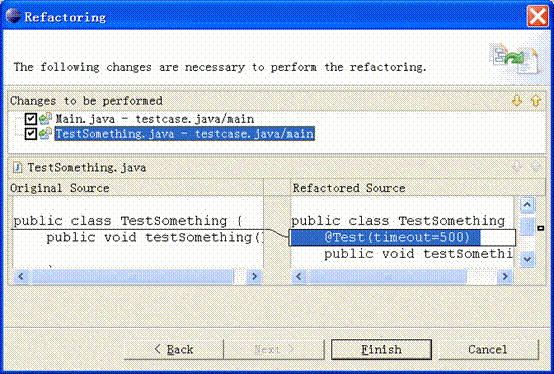The width and height of the screenshot is (554, 374).
Task: Uncheck the Main.java change checkbox
Action: [31, 119]
